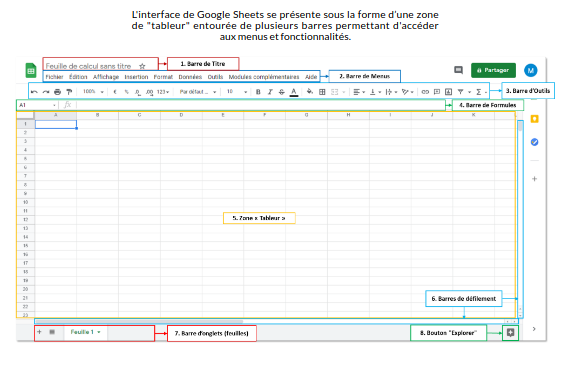This screenshot has width=568, height=372.
Task: Click the borders grid icon
Action: 322,92
